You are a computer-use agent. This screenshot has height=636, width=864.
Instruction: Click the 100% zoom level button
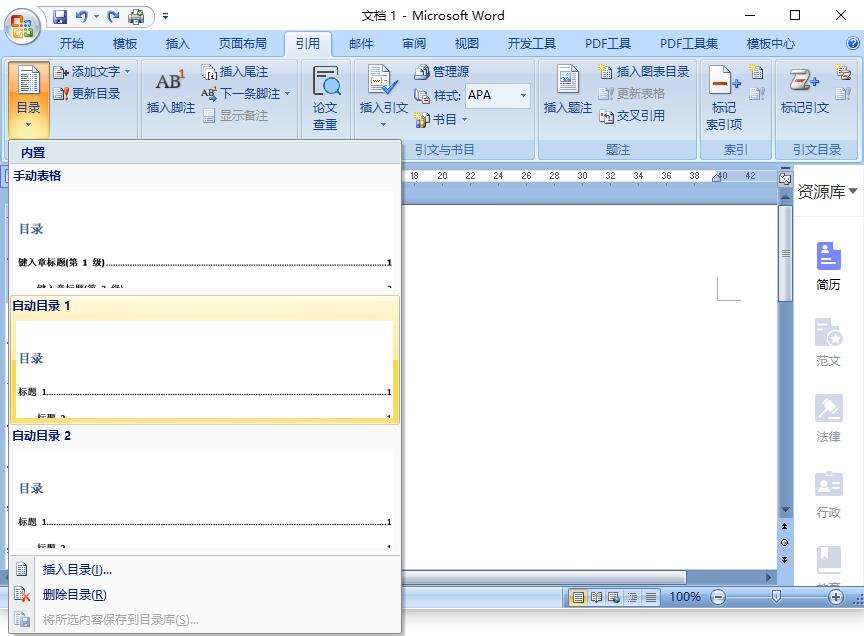pos(685,597)
